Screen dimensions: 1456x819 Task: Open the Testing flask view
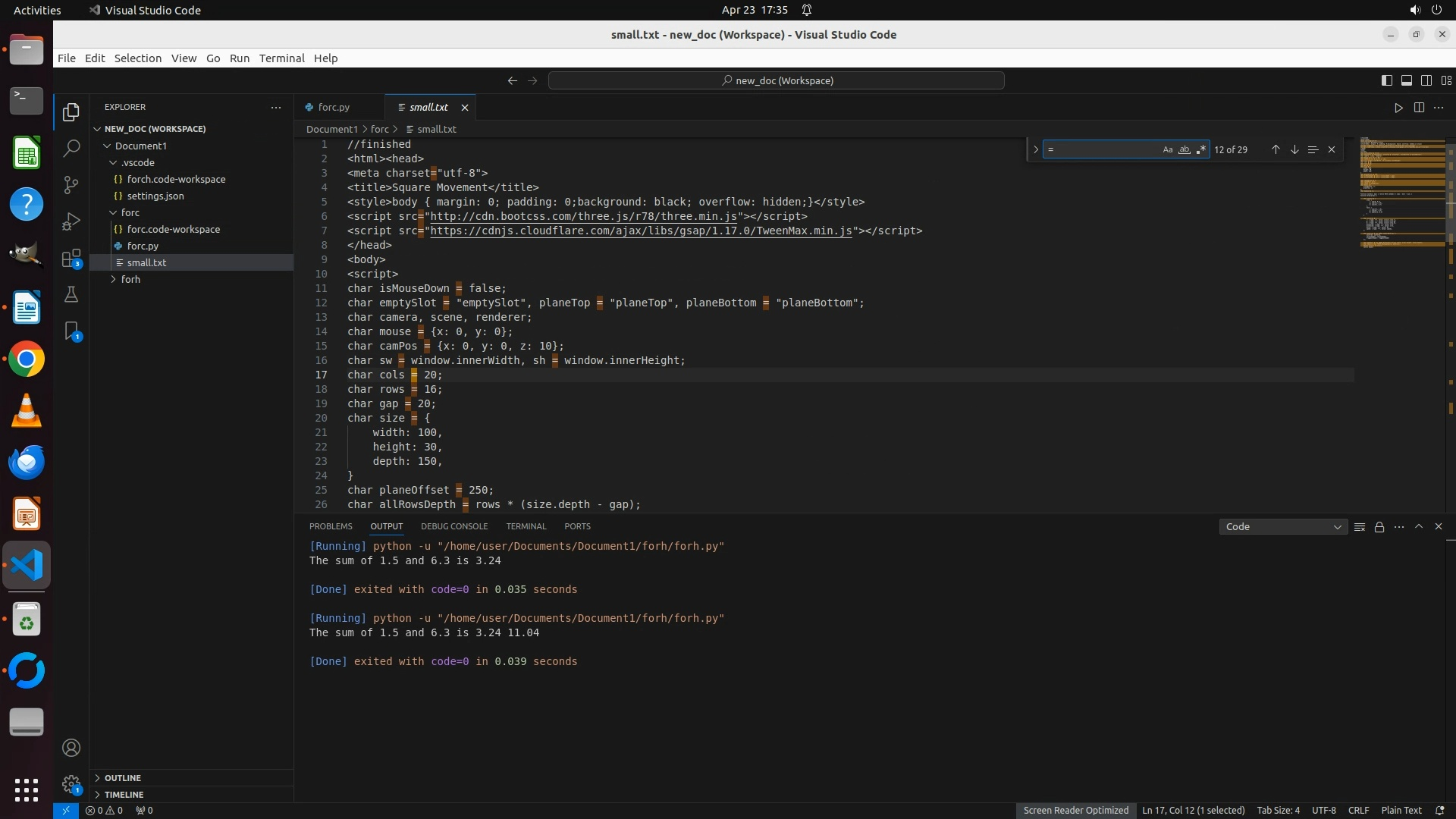tap(71, 294)
